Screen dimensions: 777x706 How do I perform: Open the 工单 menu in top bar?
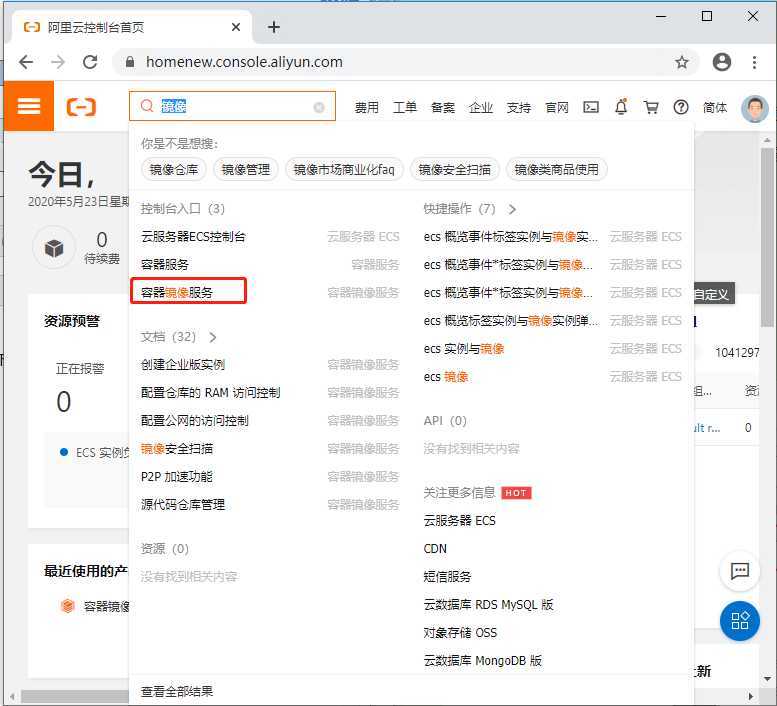pyautogui.click(x=405, y=107)
